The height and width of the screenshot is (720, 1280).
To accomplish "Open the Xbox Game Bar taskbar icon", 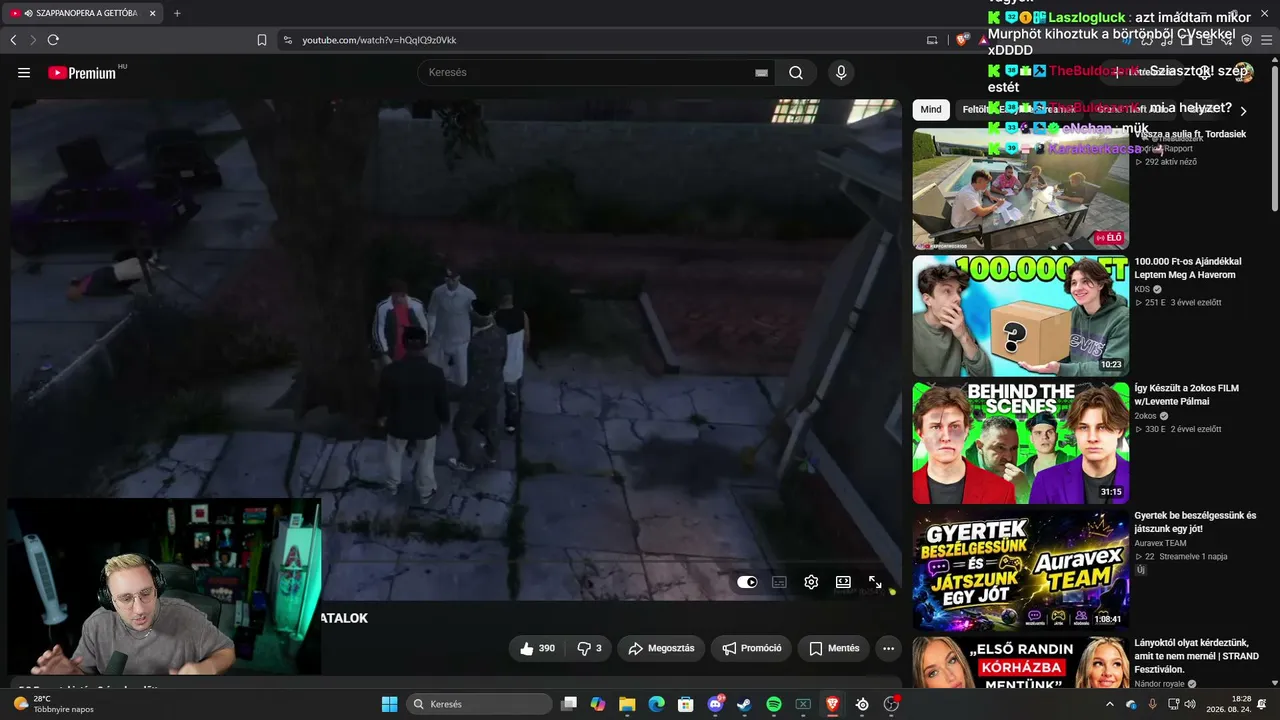I will (803, 704).
